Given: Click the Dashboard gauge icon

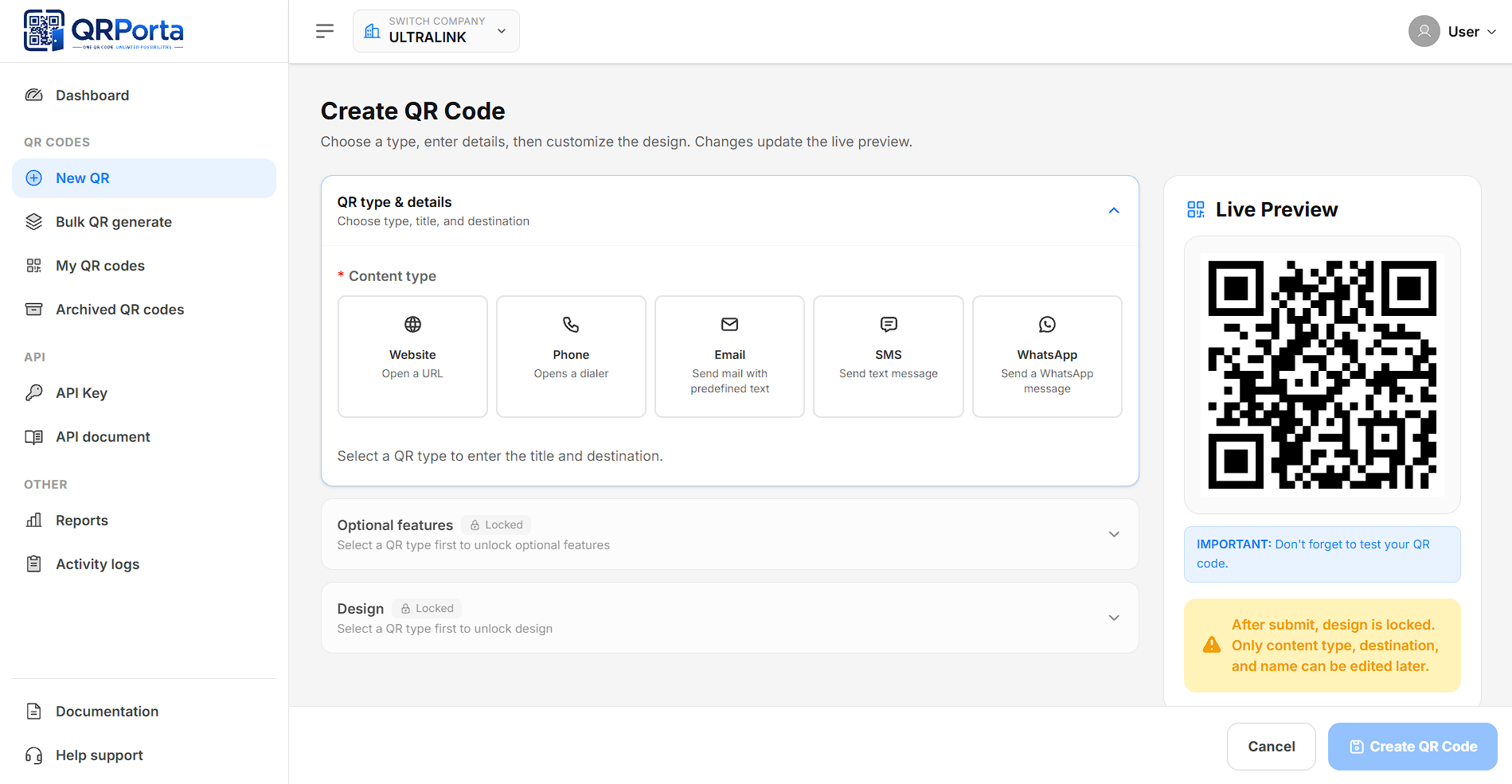Looking at the screenshot, I should click(33, 96).
